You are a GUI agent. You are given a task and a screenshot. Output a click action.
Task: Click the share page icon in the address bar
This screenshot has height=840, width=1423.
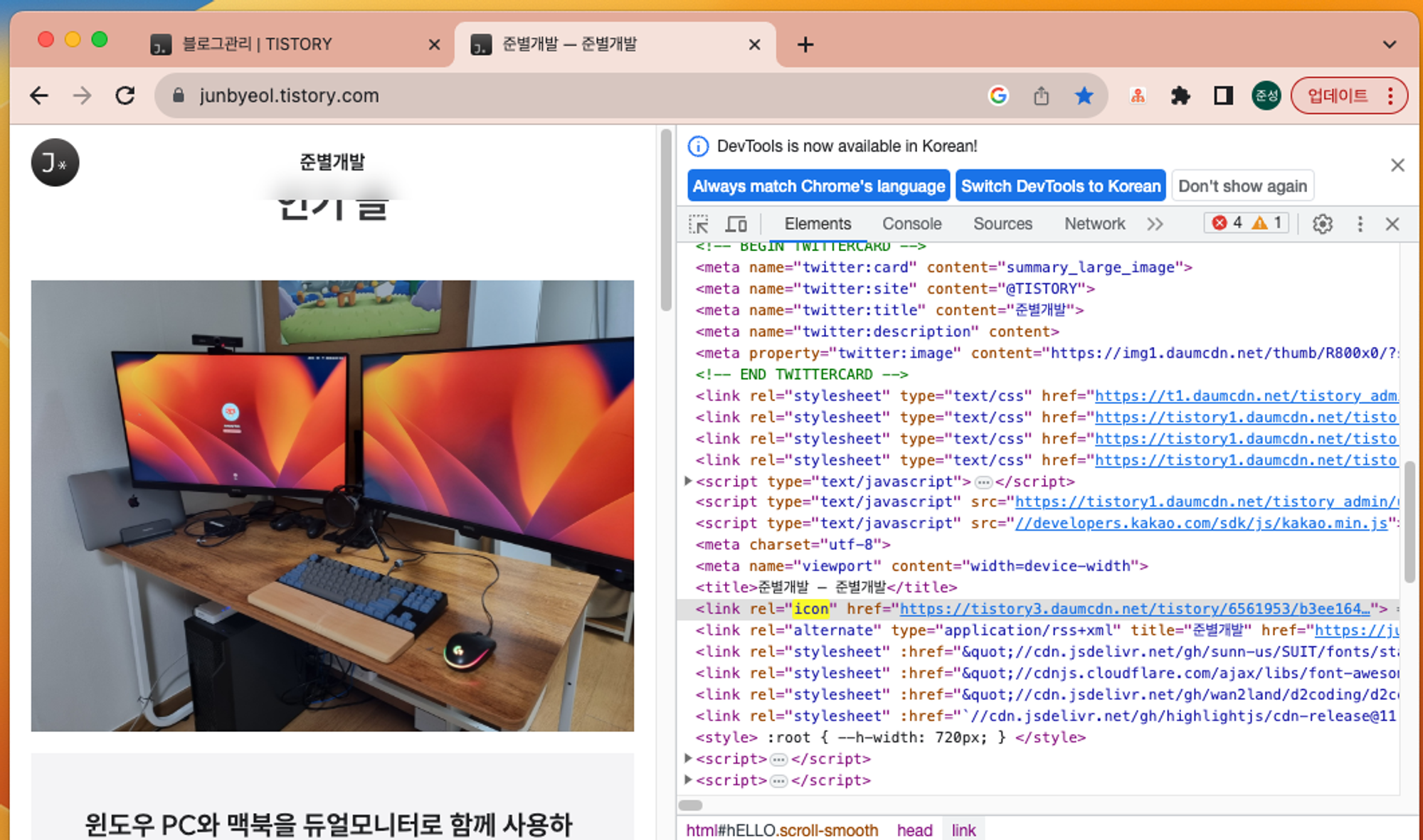pos(1041,95)
